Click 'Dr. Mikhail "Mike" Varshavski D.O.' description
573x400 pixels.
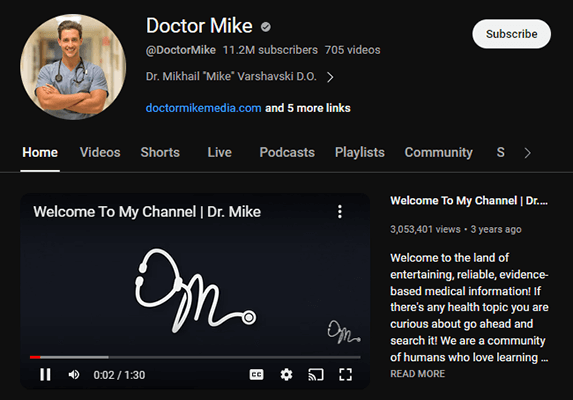click(231, 76)
